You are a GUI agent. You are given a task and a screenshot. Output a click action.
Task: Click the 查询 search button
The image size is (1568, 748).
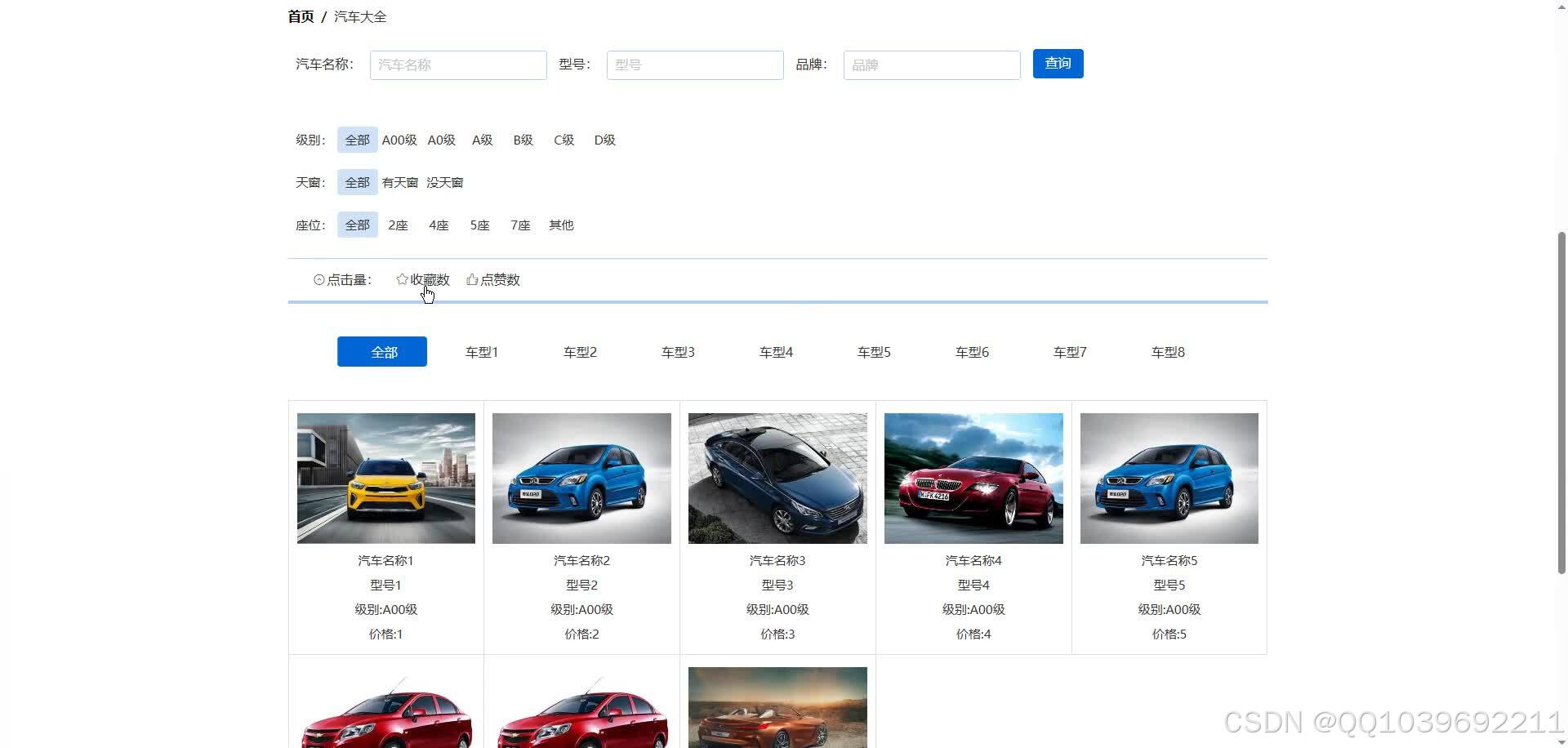click(x=1058, y=64)
